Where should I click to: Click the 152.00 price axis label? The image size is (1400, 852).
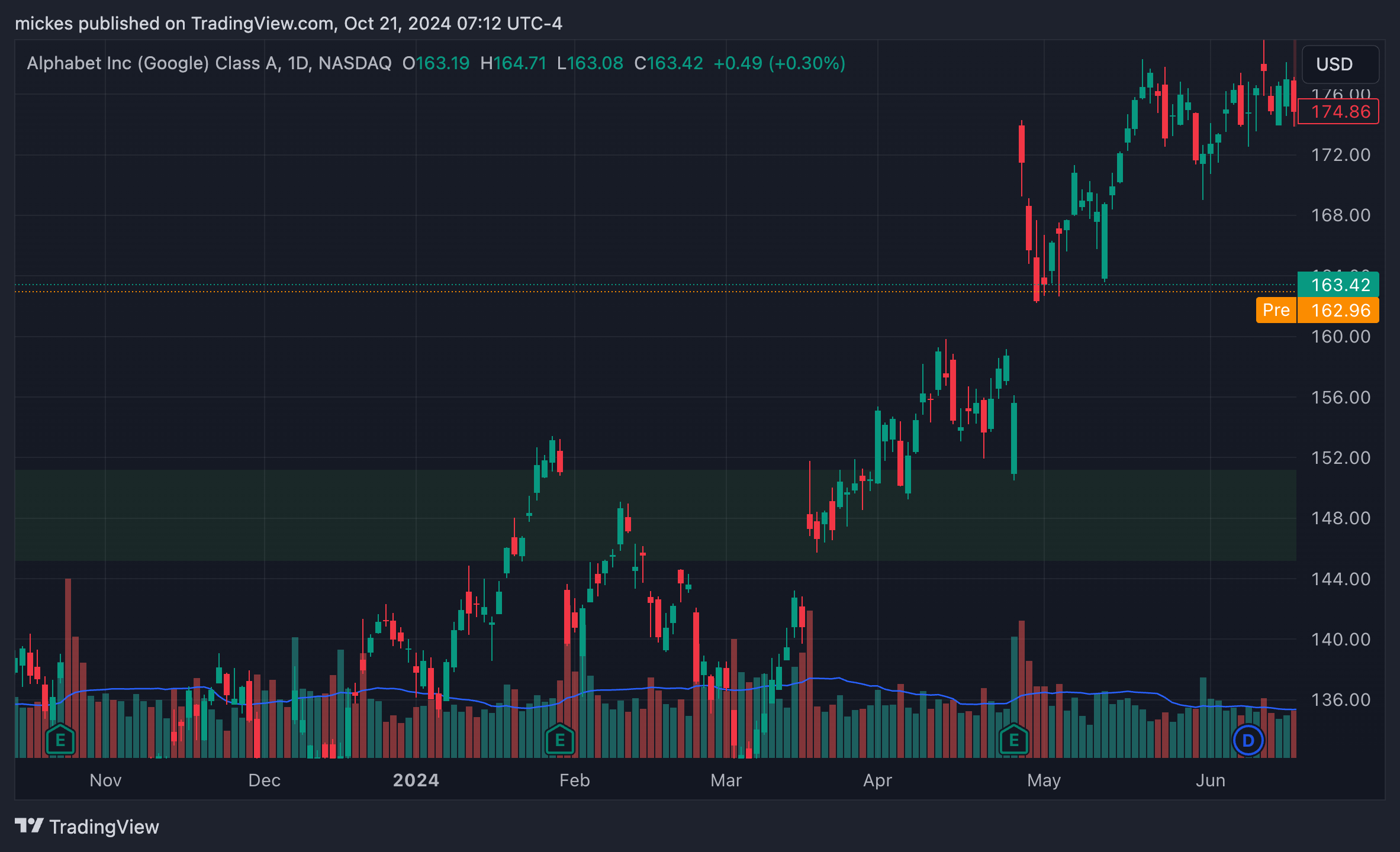coord(1341,458)
